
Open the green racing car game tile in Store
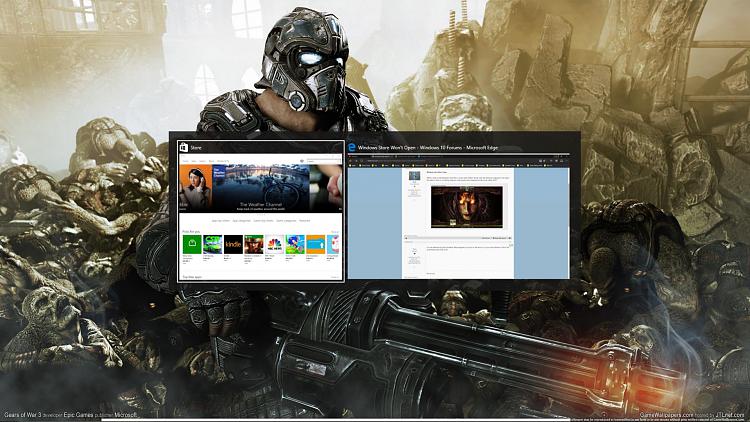[x=212, y=244]
